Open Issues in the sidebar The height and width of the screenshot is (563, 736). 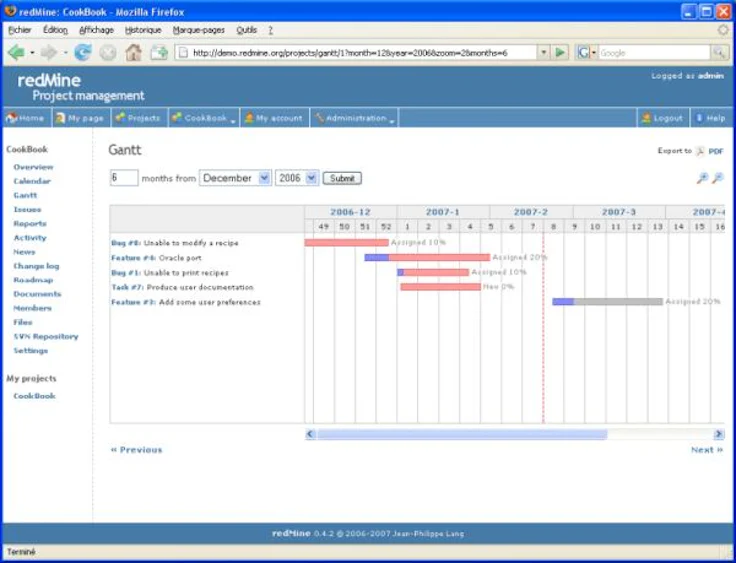(27, 209)
